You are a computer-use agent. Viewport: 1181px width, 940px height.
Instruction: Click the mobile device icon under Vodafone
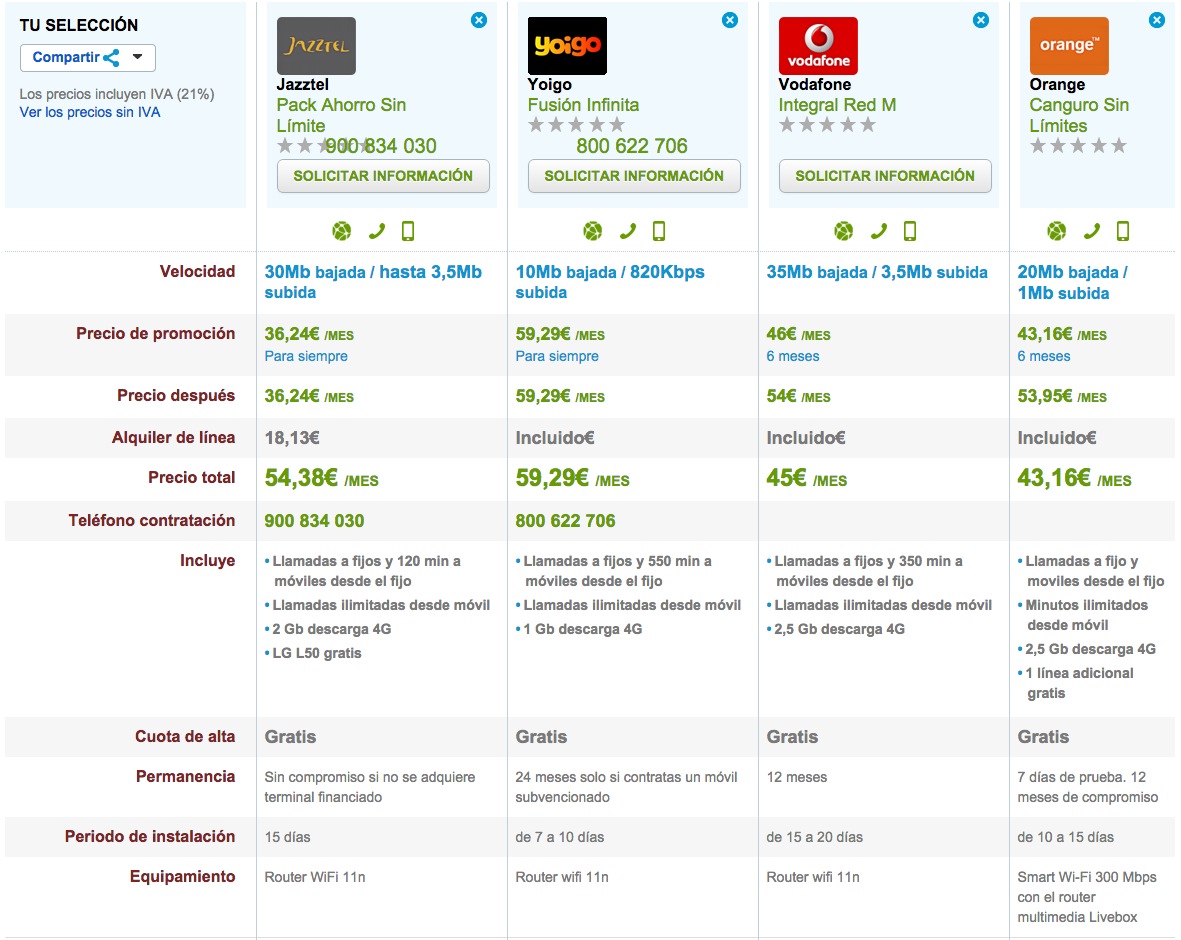[x=910, y=231]
